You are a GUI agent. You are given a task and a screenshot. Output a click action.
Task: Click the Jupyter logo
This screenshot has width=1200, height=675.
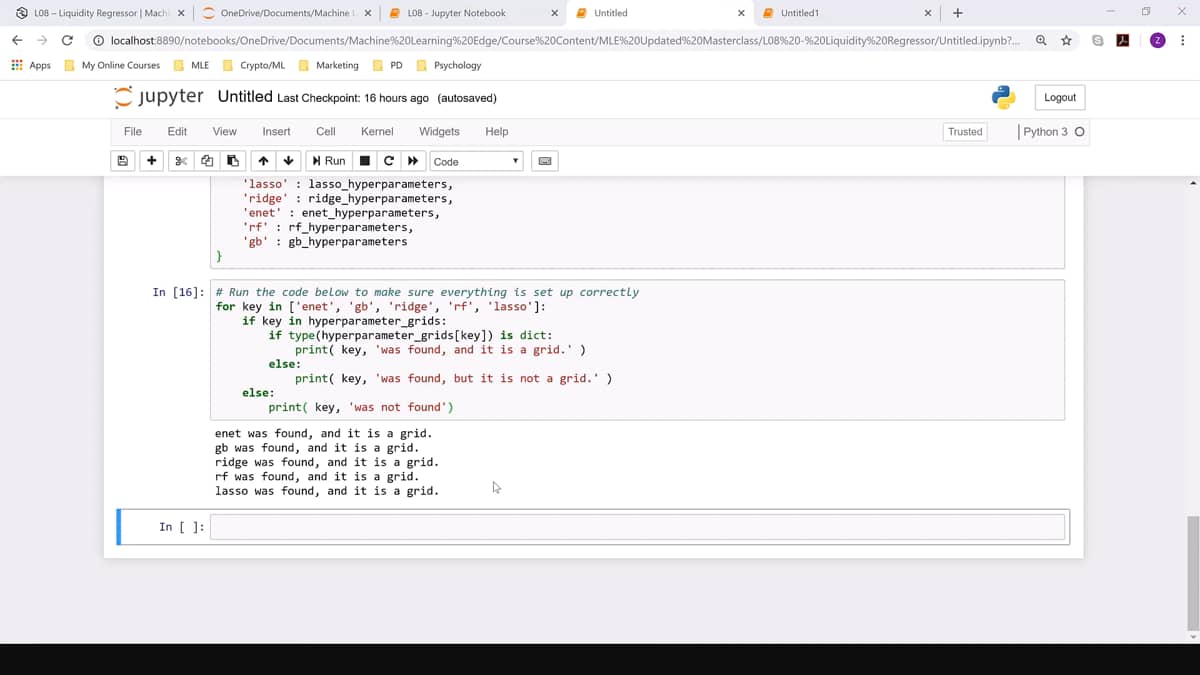pyautogui.click(x=159, y=97)
